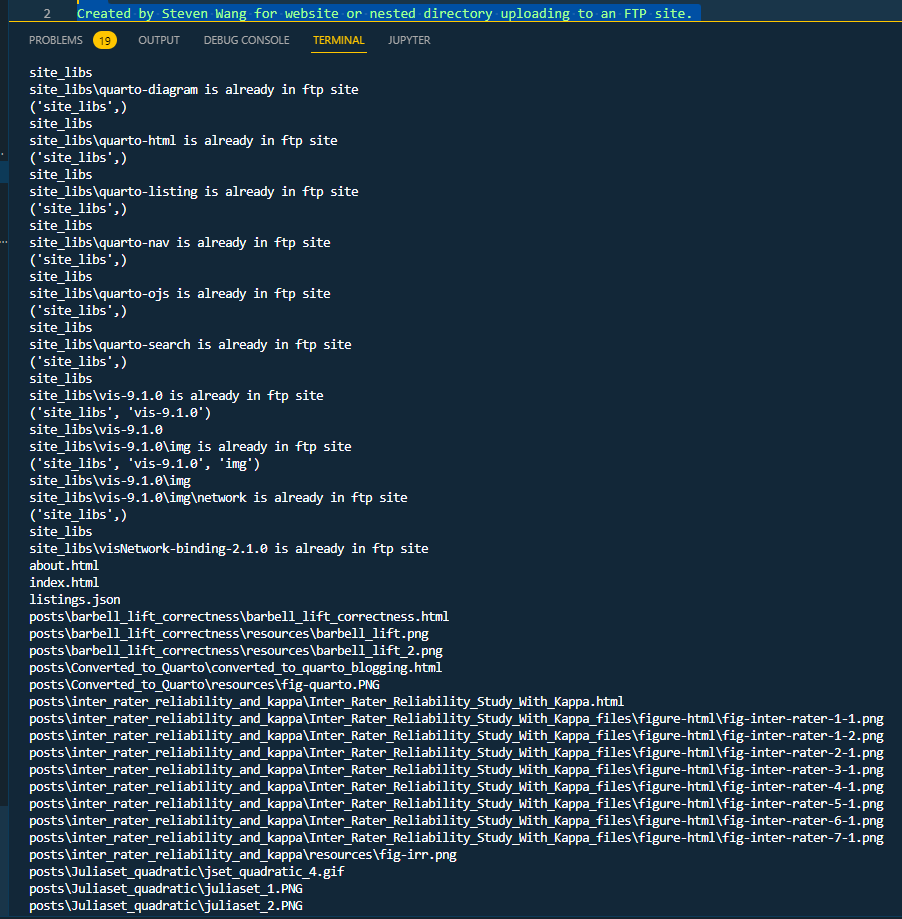The width and height of the screenshot is (902, 919).
Task: Open the OUTPUT panel tab
Action: (x=159, y=40)
